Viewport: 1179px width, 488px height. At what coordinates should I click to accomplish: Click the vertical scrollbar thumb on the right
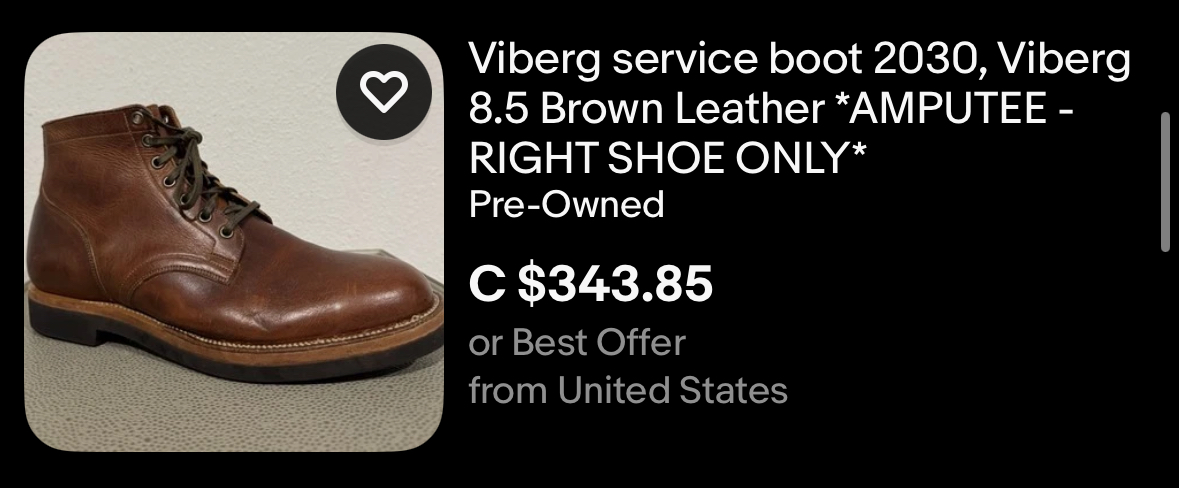click(1165, 180)
